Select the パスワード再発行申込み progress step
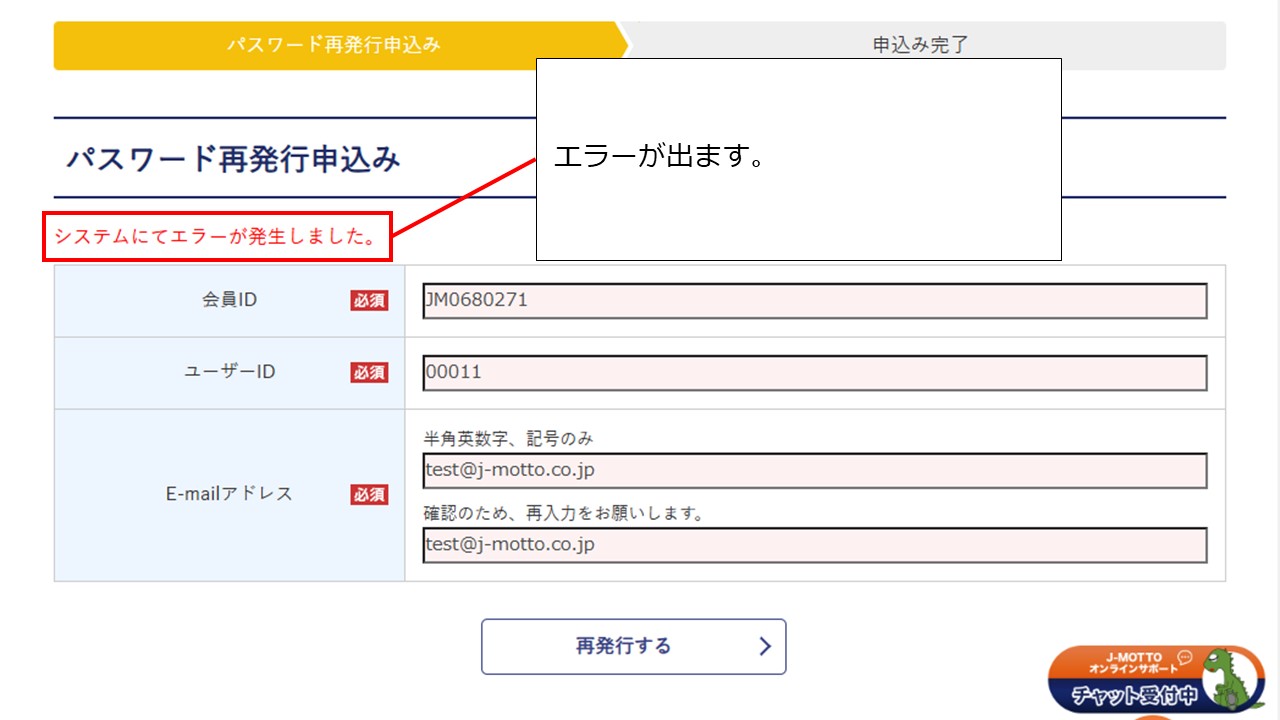The width and height of the screenshot is (1280, 720). [x=333, y=45]
